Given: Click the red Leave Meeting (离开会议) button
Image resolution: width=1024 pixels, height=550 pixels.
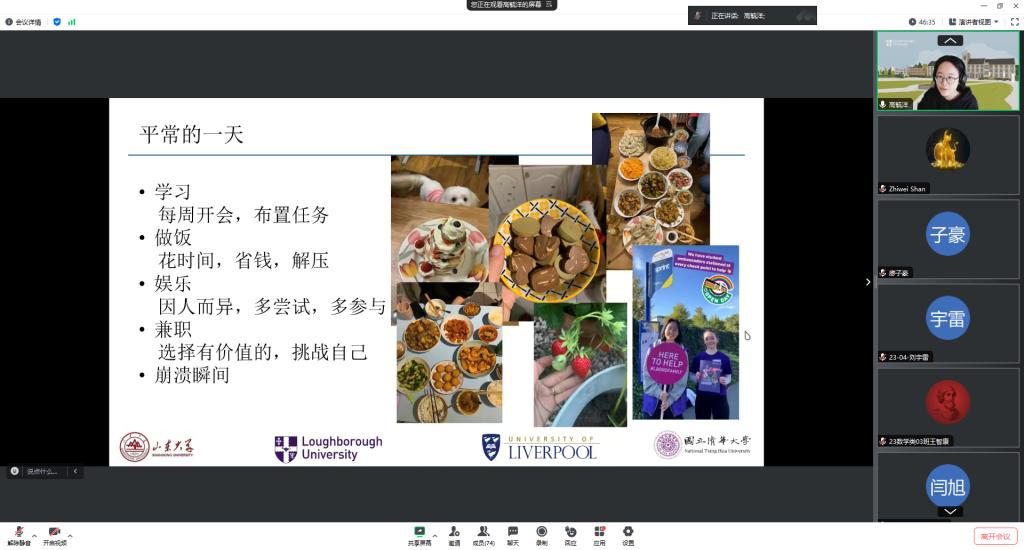Looking at the screenshot, I should click(995, 536).
